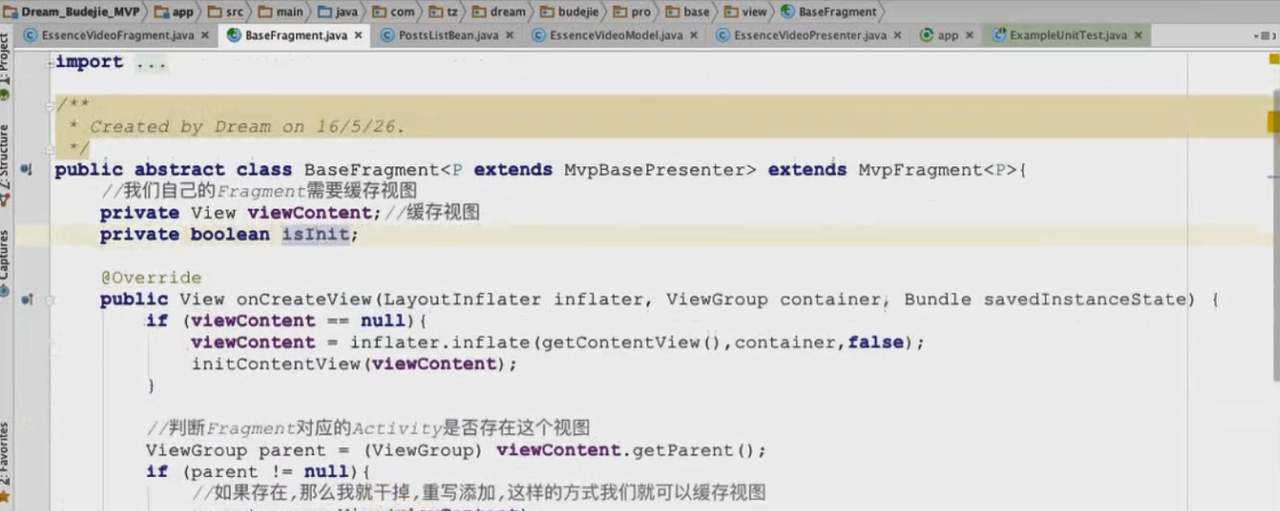Click the tz breadcrumb package

click(x=444, y=12)
